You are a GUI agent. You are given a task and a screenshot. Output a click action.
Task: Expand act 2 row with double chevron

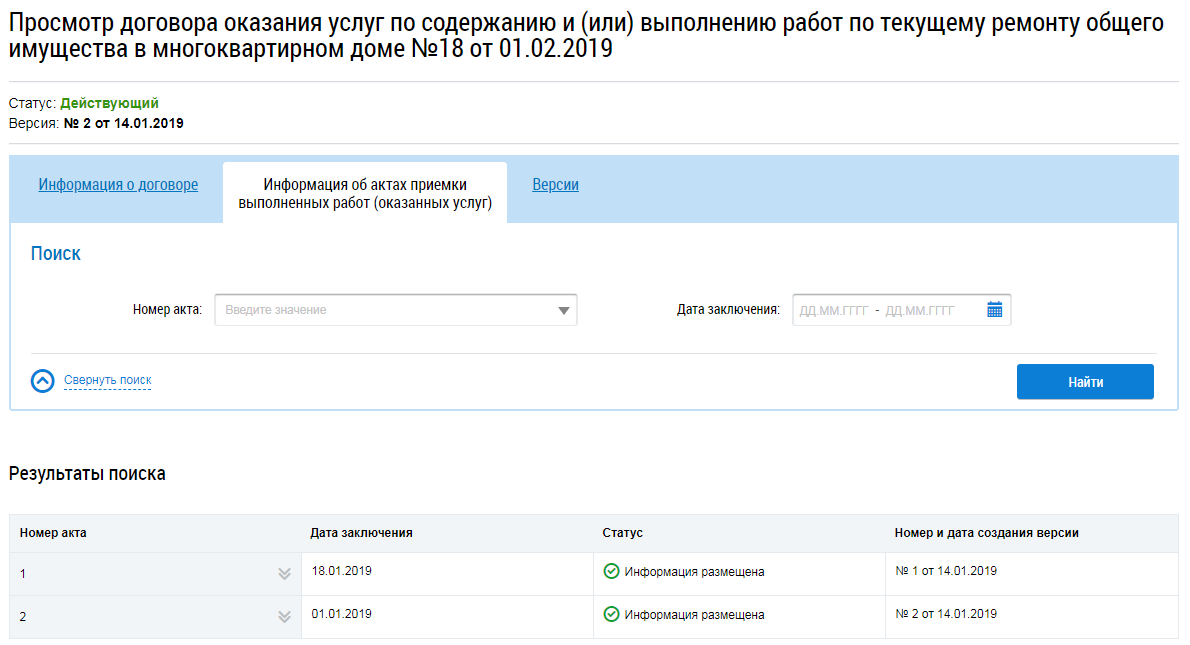tap(284, 617)
